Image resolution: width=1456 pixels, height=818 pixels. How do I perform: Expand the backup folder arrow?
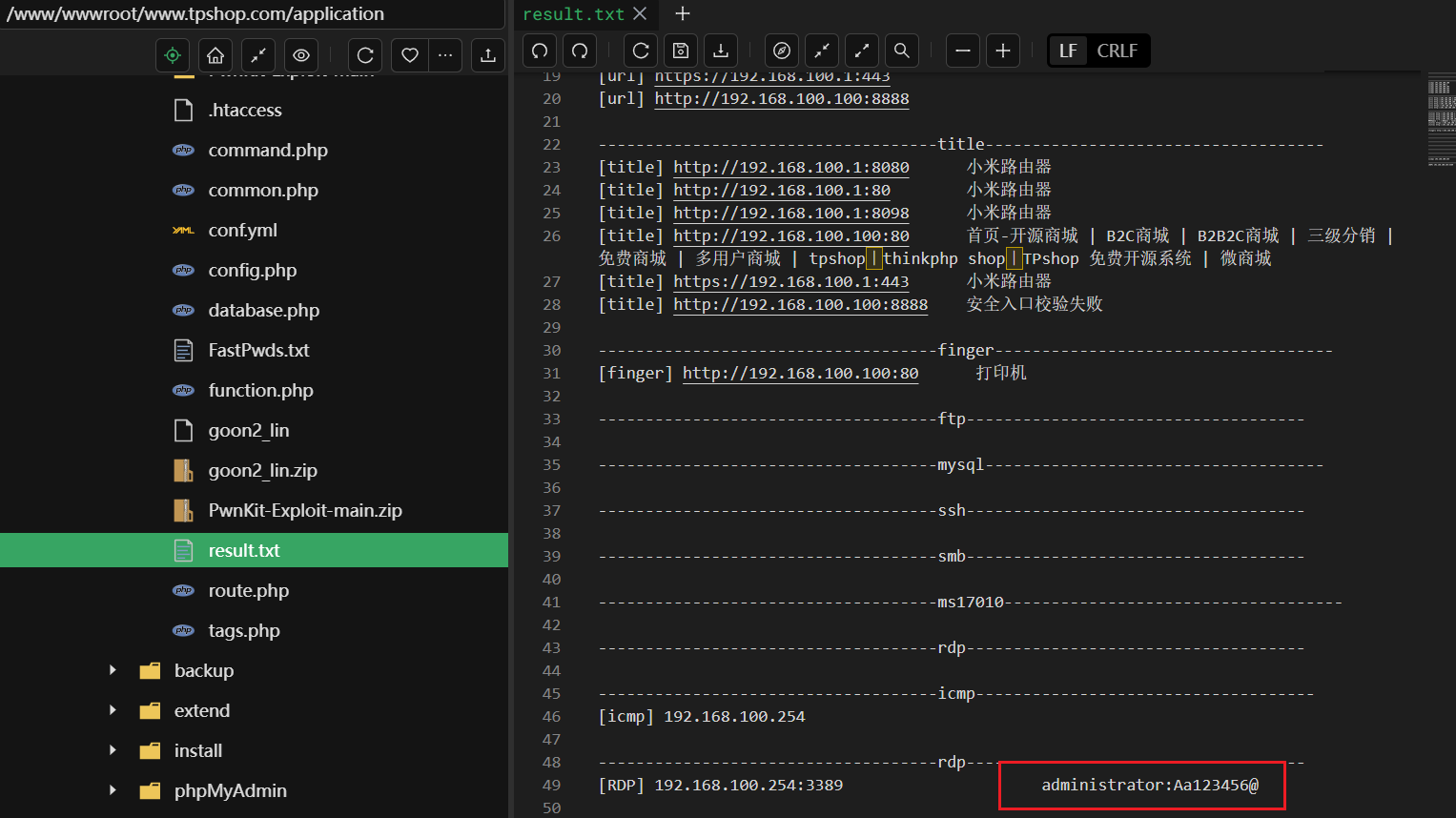pyautogui.click(x=113, y=670)
